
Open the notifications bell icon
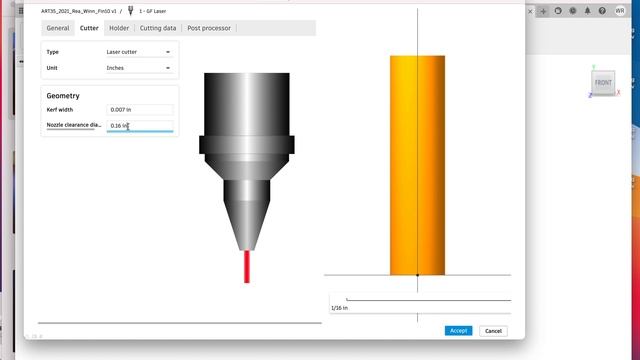pyautogui.click(x=587, y=11)
